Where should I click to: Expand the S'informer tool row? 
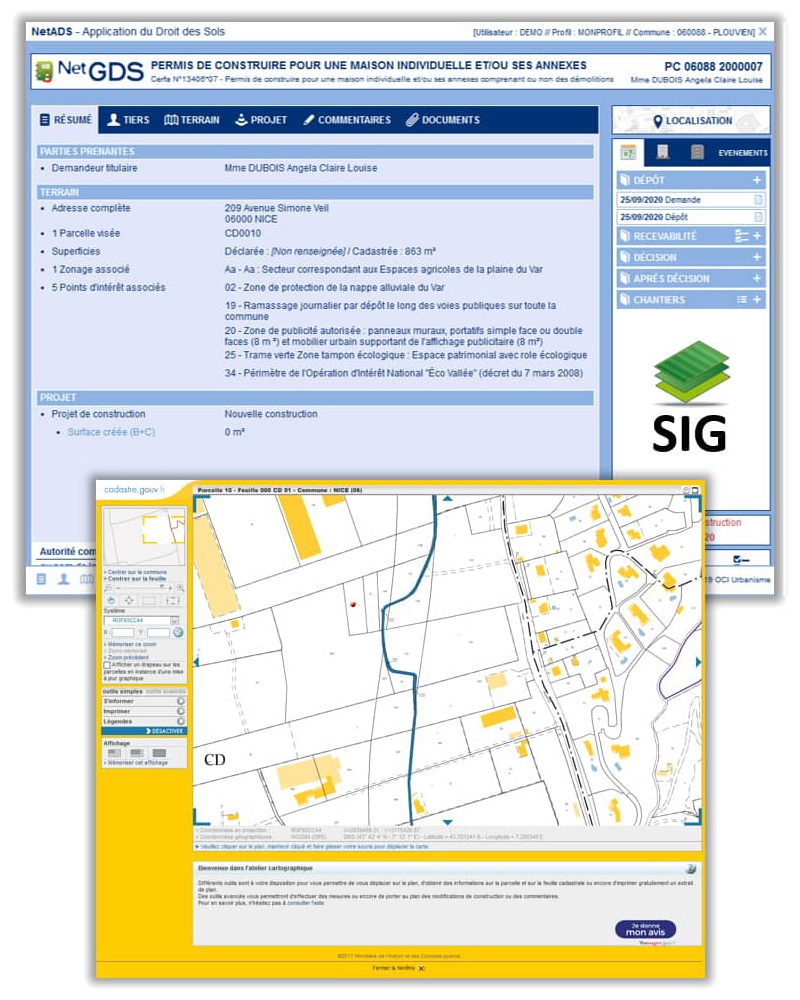pos(144,701)
